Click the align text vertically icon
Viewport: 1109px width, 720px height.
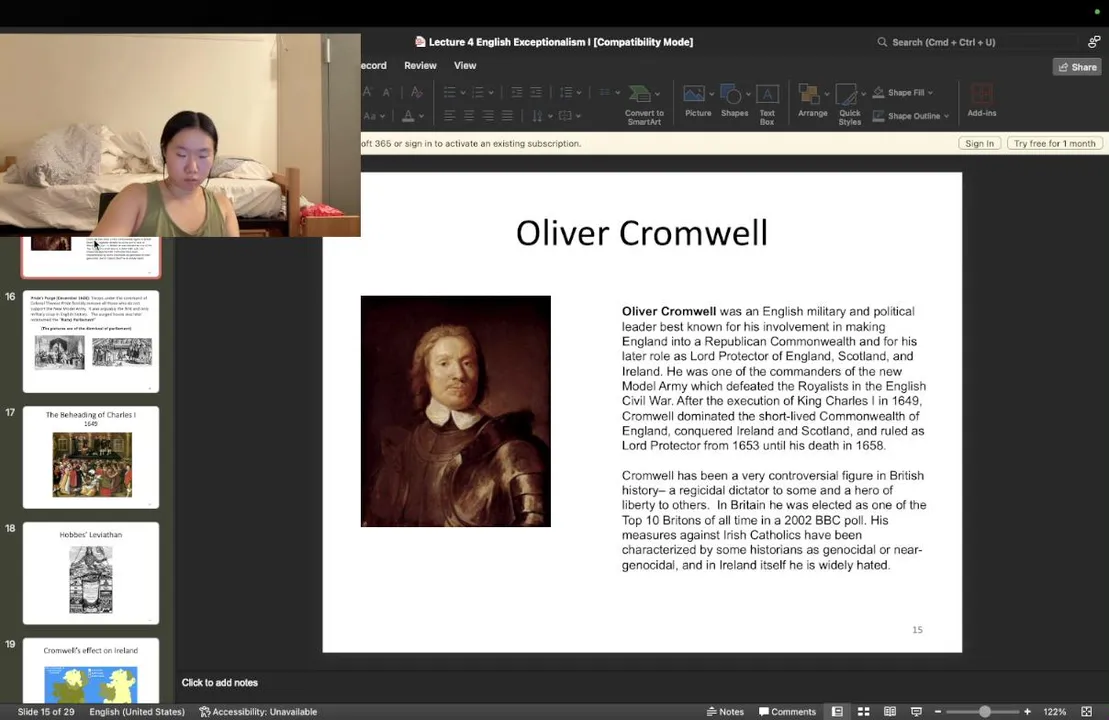[565, 116]
